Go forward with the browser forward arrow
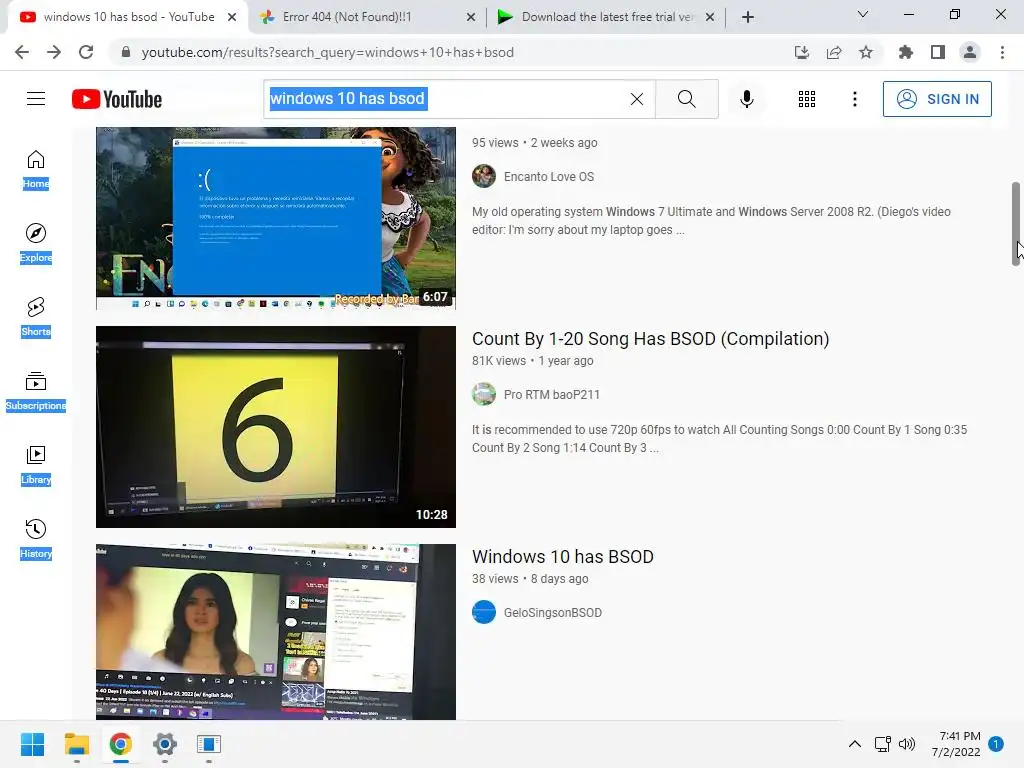This screenshot has width=1024, height=768. [54, 52]
